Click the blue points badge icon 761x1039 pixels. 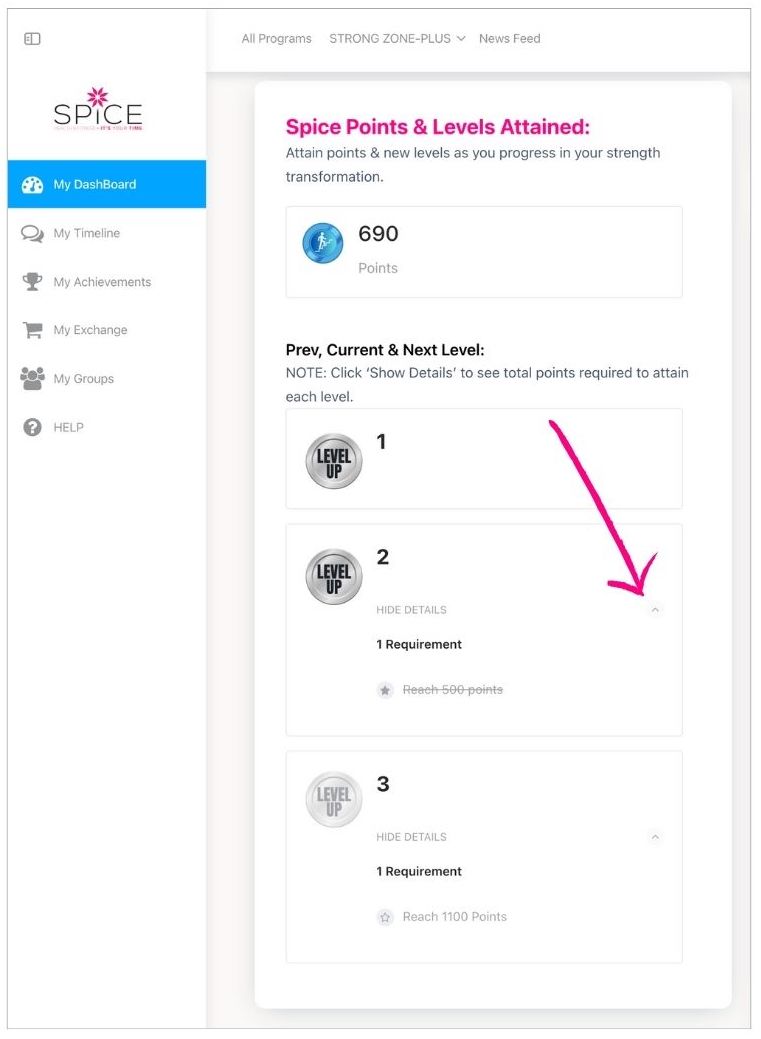pos(323,243)
